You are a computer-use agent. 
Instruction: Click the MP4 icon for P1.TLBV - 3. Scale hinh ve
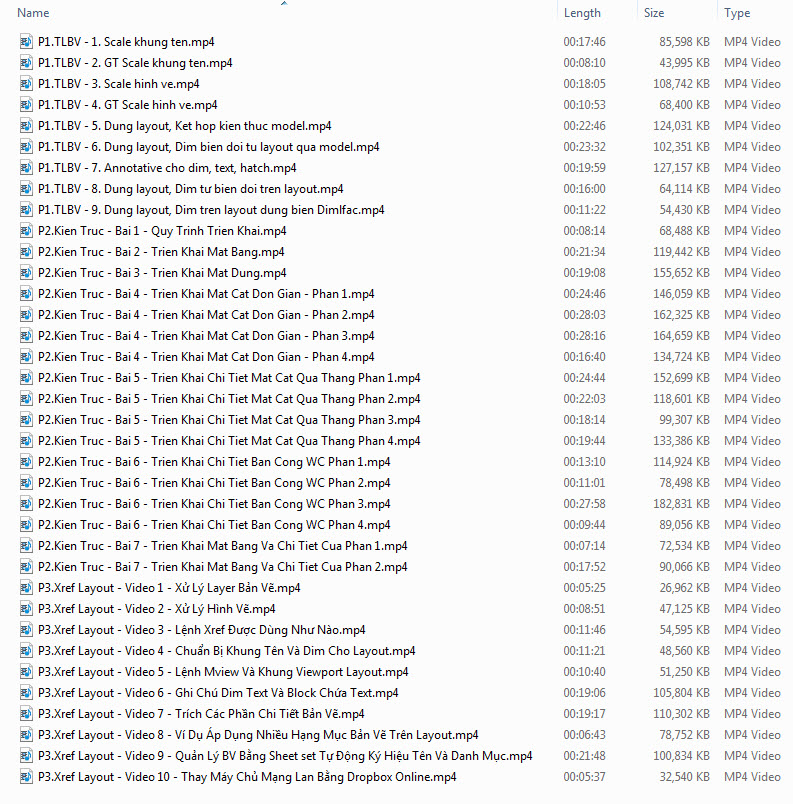pos(26,84)
